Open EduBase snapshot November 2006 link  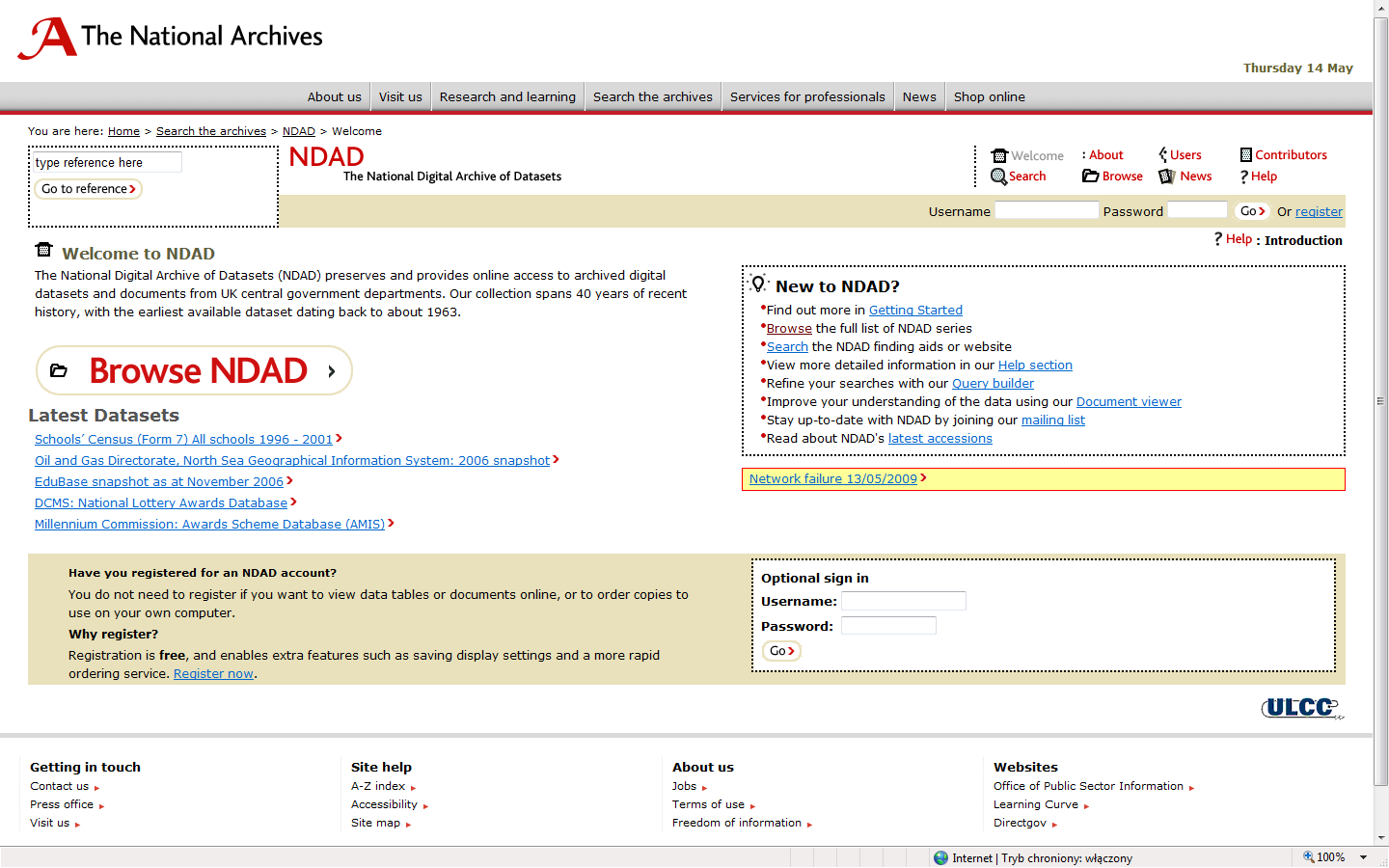click(x=159, y=481)
